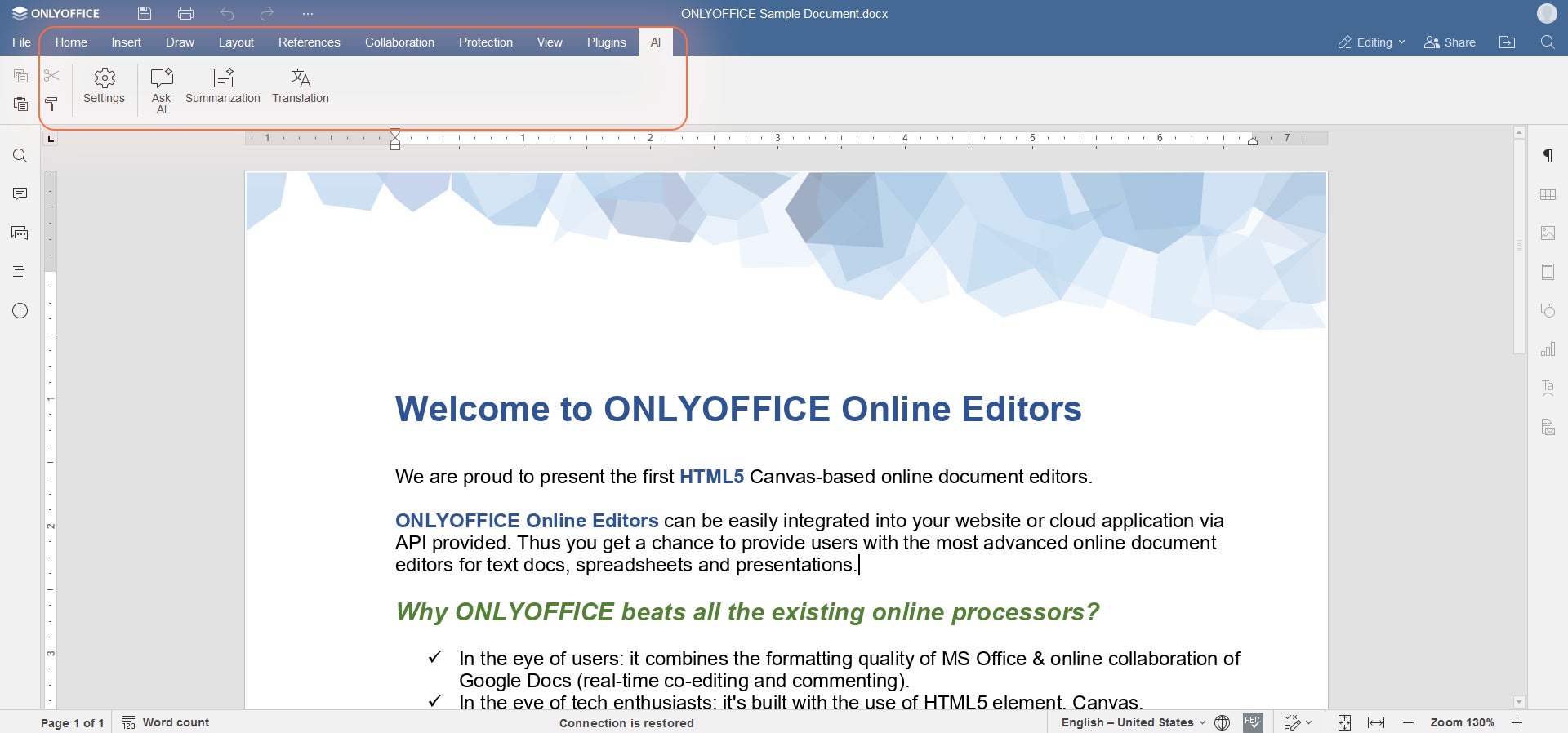Toggle Fit to page view

pos(1344,722)
